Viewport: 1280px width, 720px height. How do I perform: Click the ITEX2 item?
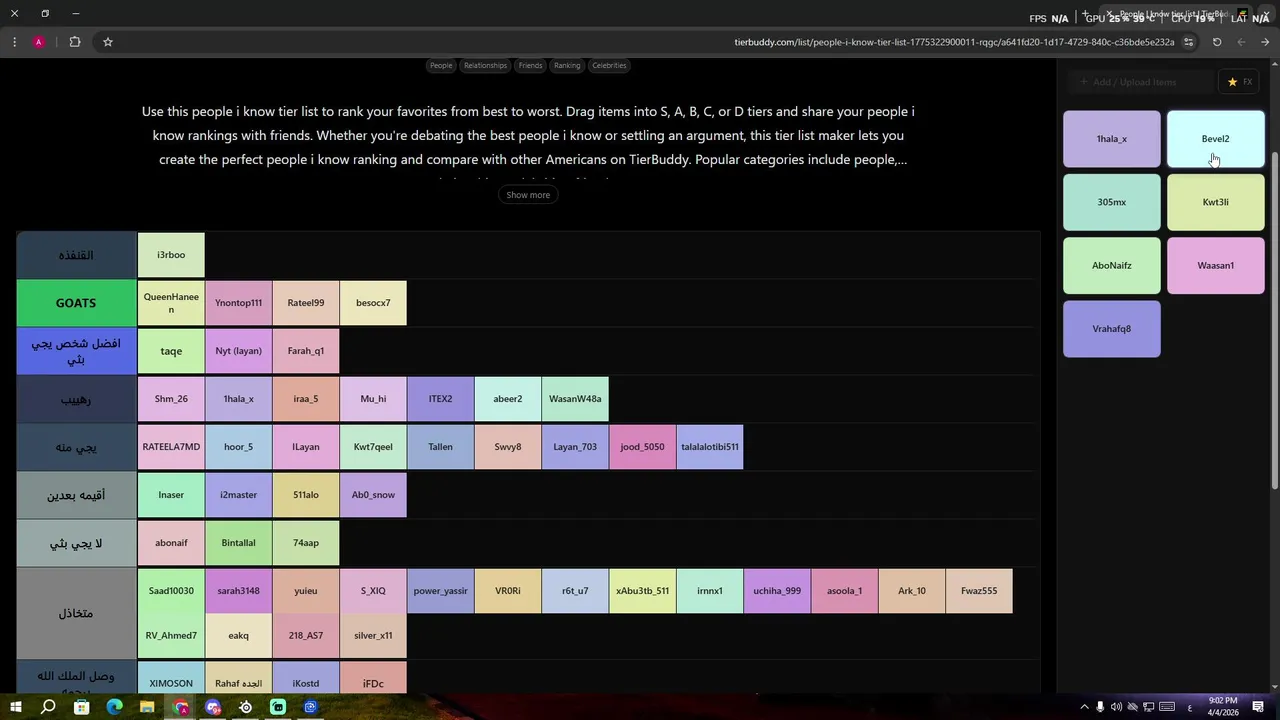click(440, 399)
